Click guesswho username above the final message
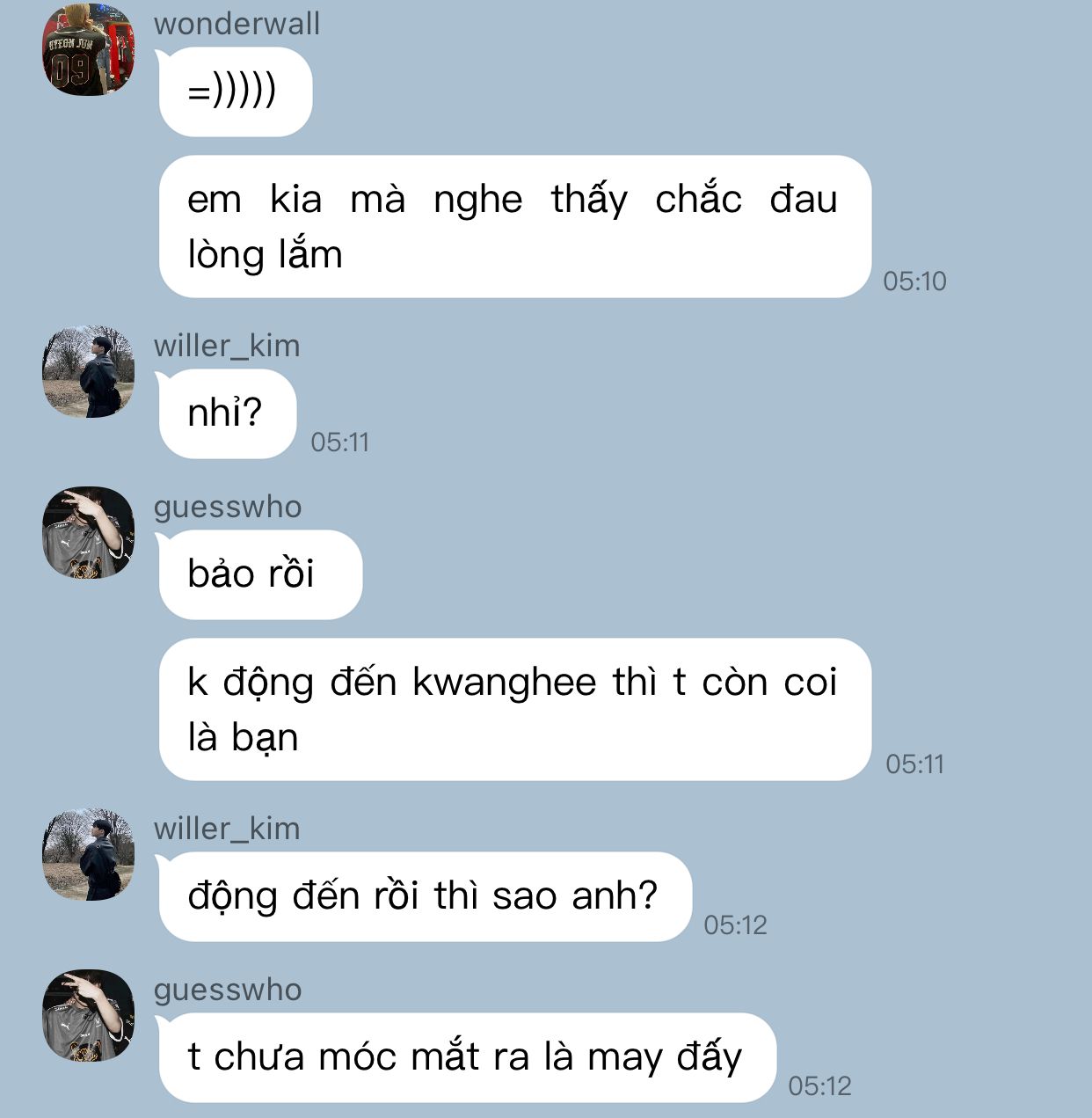1092x1118 pixels. pos(228,990)
